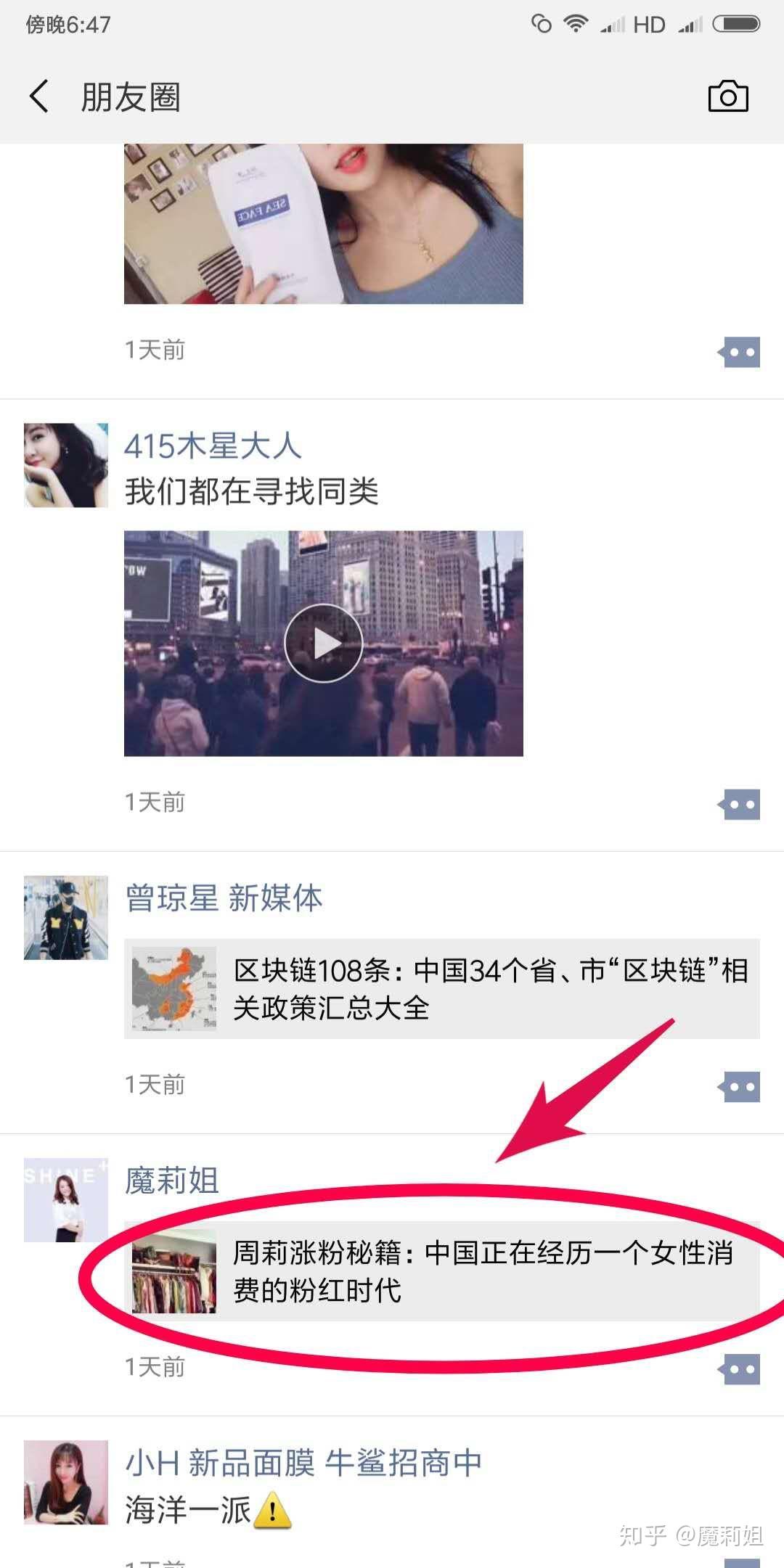Open the name link 415木星大人
The height and width of the screenshot is (1568, 784).
pyautogui.click(x=213, y=446)
